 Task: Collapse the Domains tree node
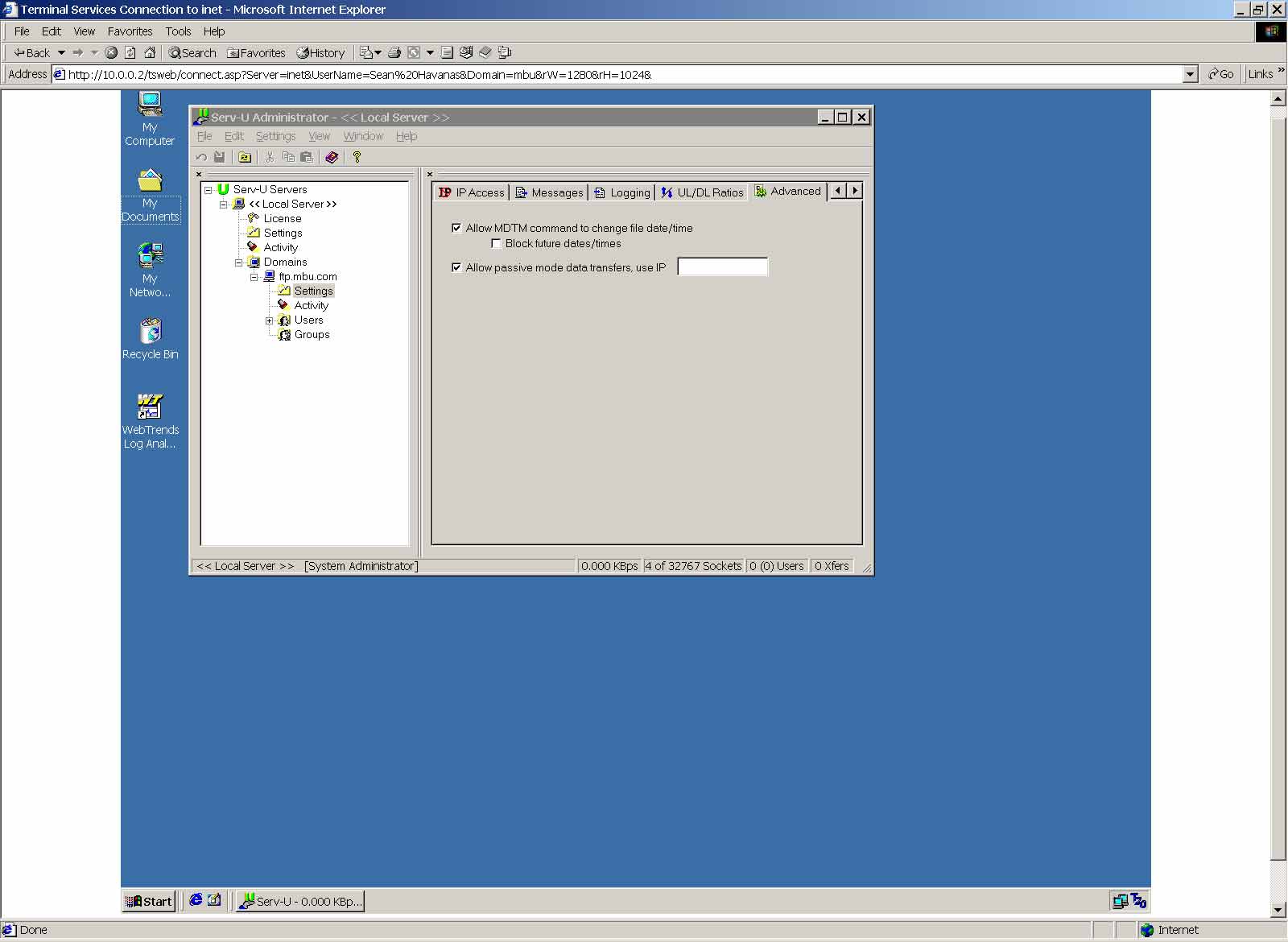[x=239, y=262]
